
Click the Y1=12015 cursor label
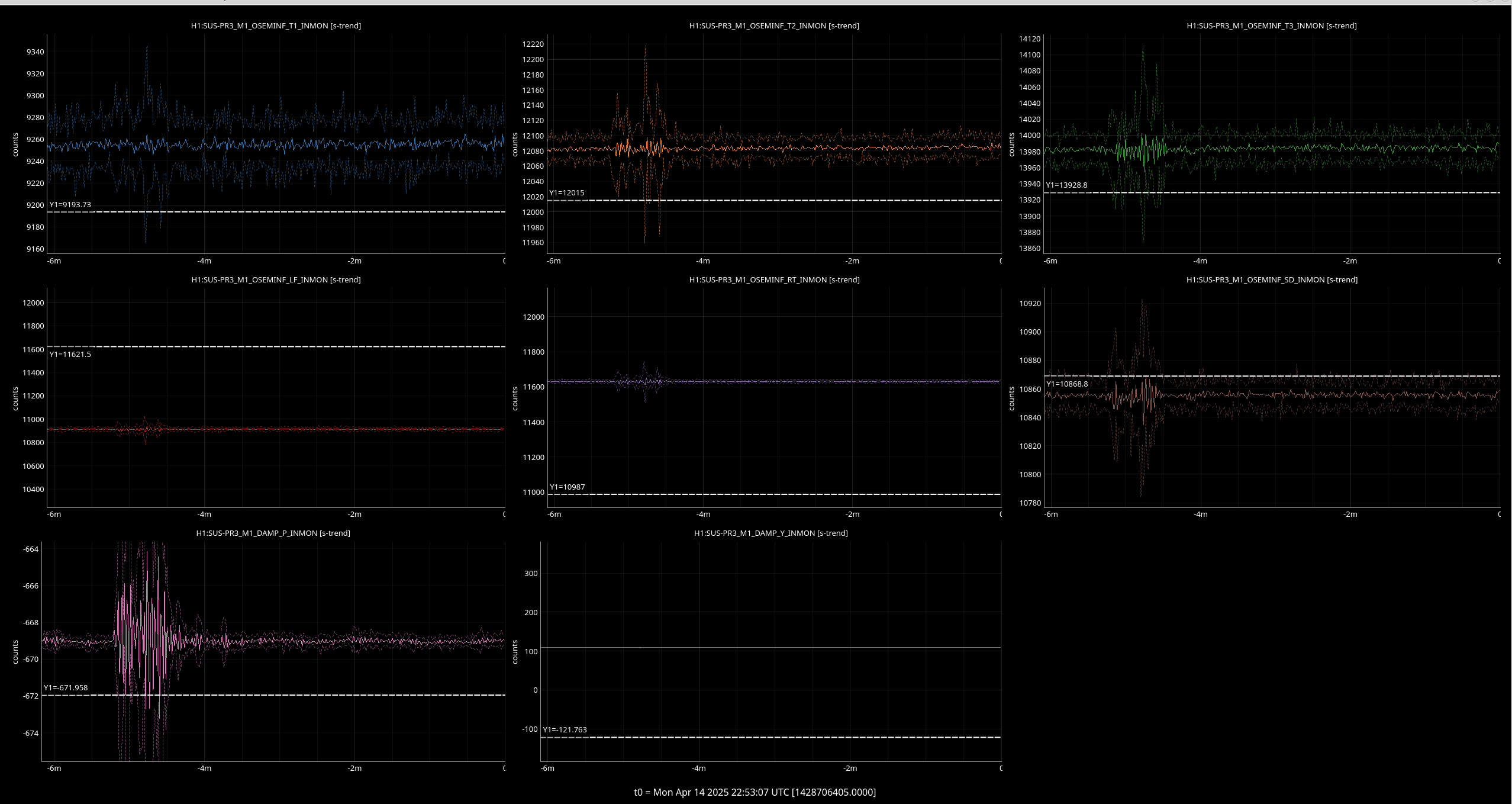click(566, 193)
